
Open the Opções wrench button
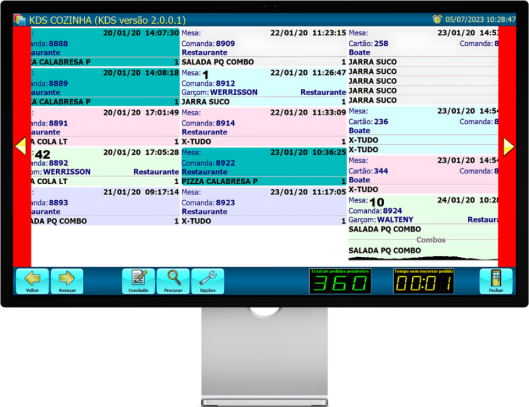tap(207, 281)
